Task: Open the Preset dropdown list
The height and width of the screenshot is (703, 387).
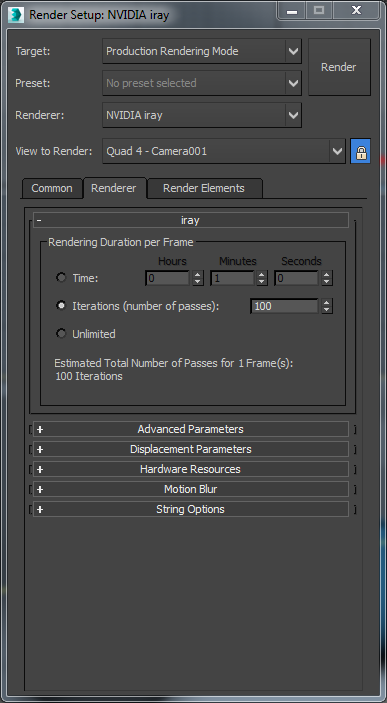Action: [202, 83]
